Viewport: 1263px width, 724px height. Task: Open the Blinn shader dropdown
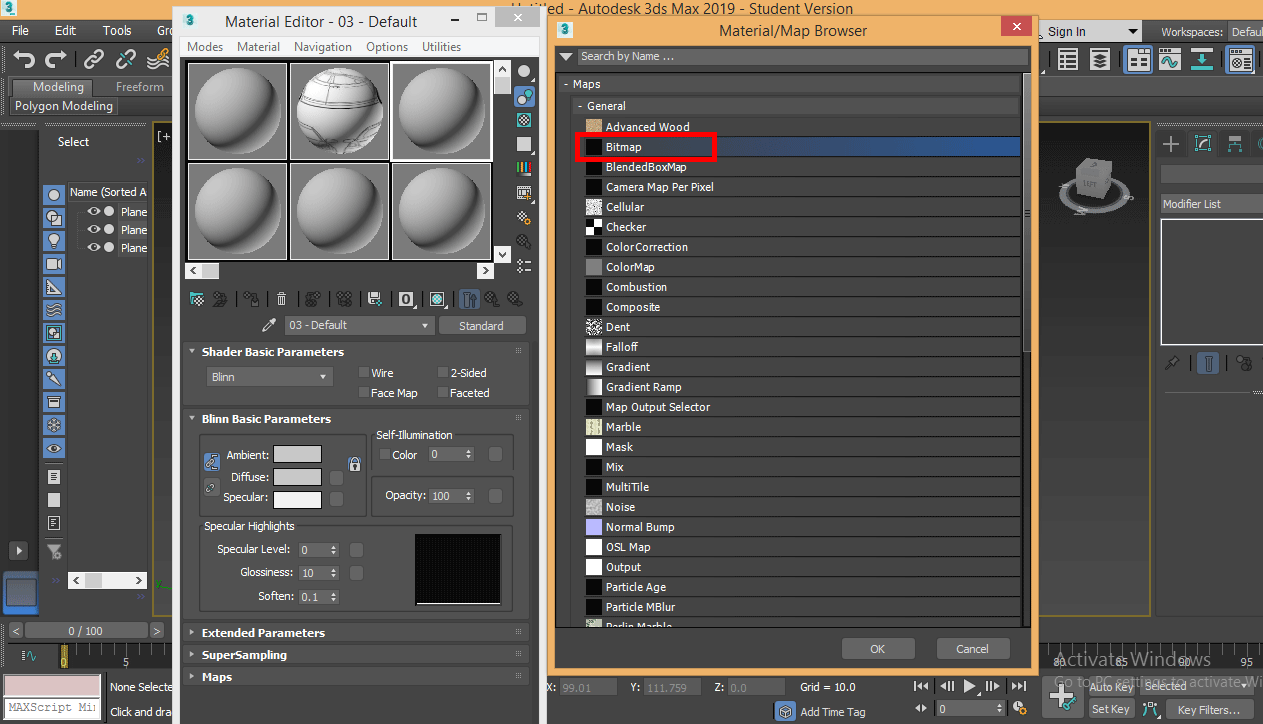coord(269,376)
